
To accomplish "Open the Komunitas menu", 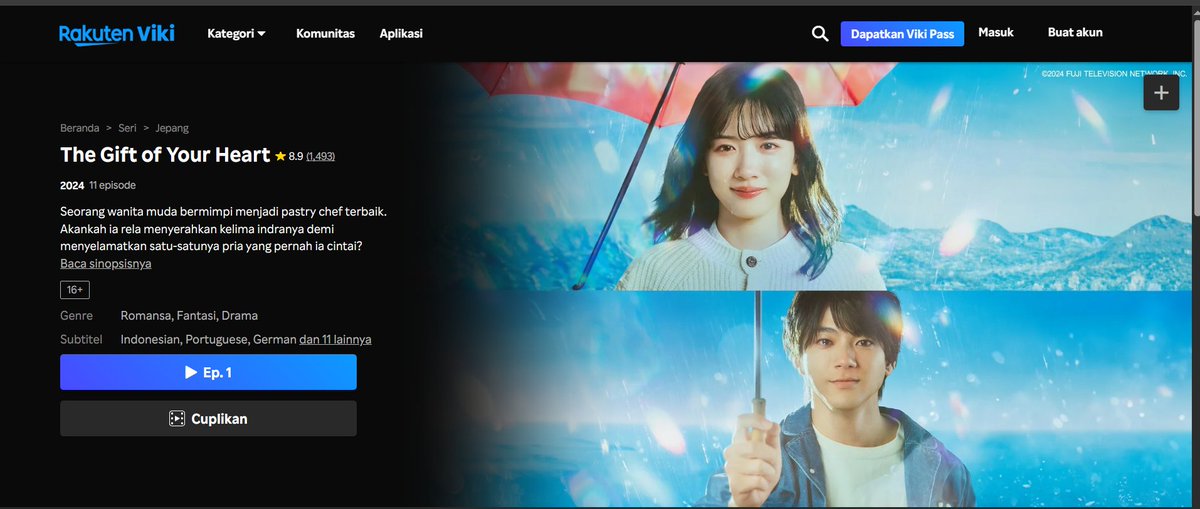I will click(325, 33).
